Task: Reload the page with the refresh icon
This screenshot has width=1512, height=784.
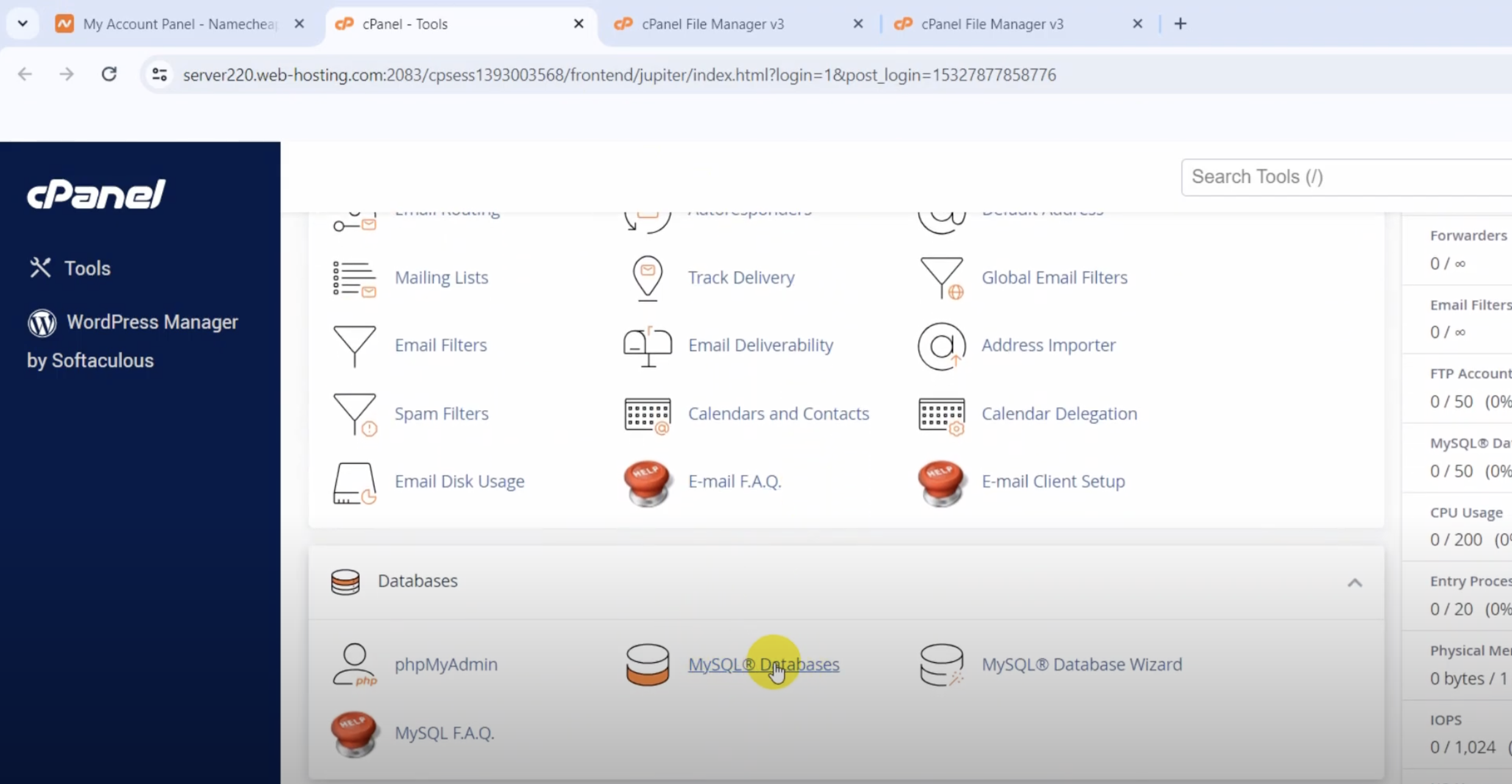Action: (x=109, y=74)
